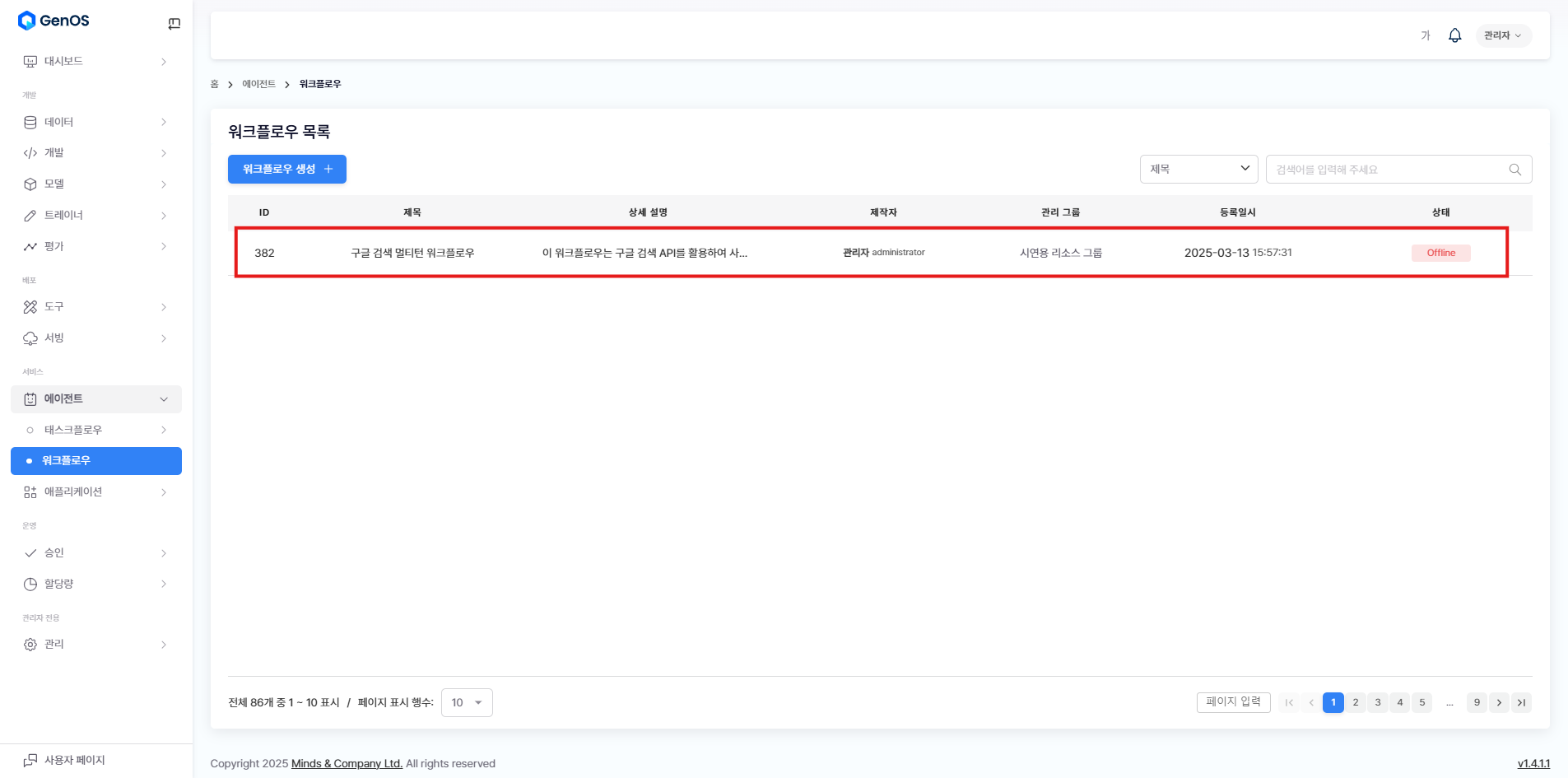Select 워크플로우 in the sidebar
This screenshot has width=1568, height=778.
pos(96,461)
